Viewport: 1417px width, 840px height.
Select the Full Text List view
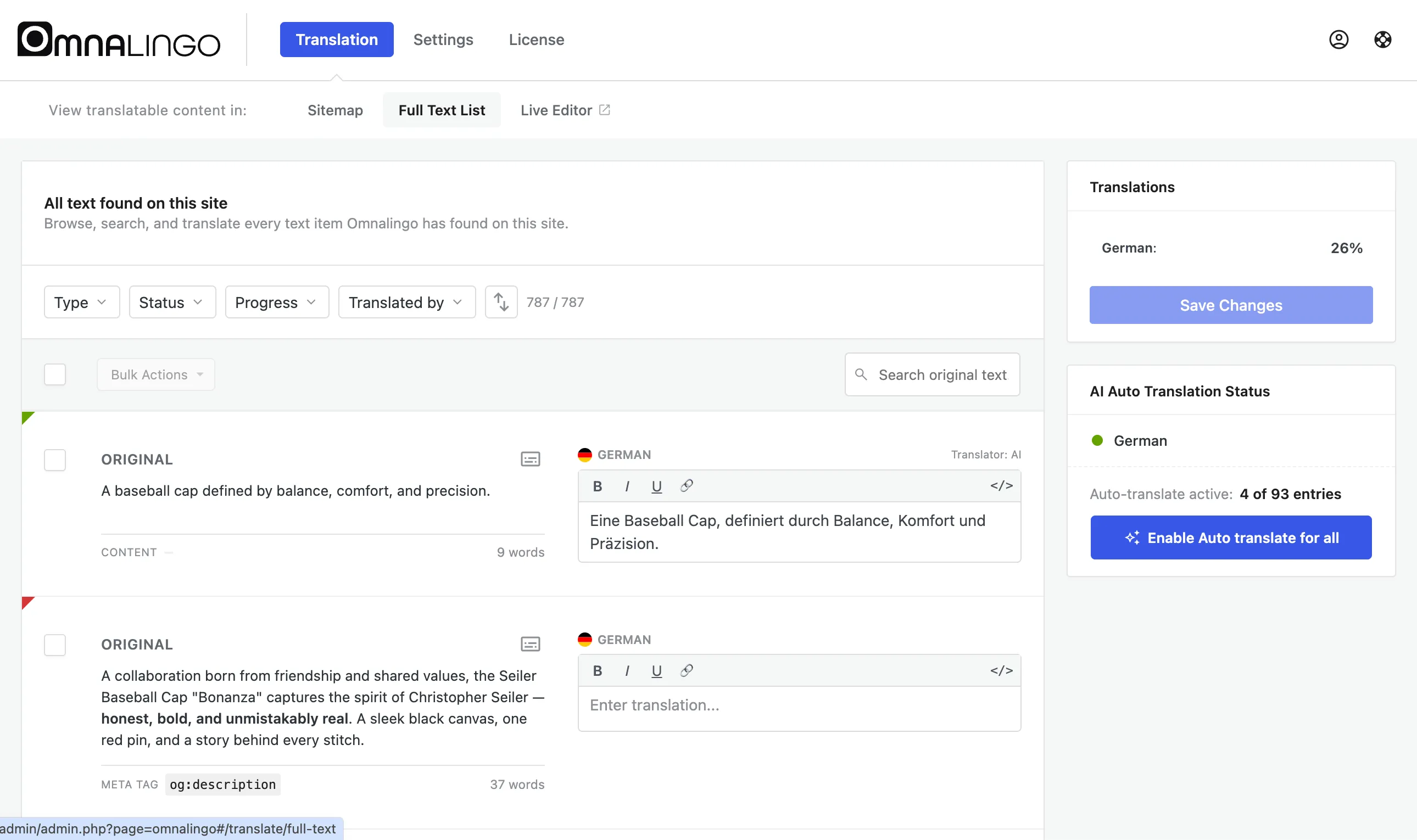click(442, 110)
